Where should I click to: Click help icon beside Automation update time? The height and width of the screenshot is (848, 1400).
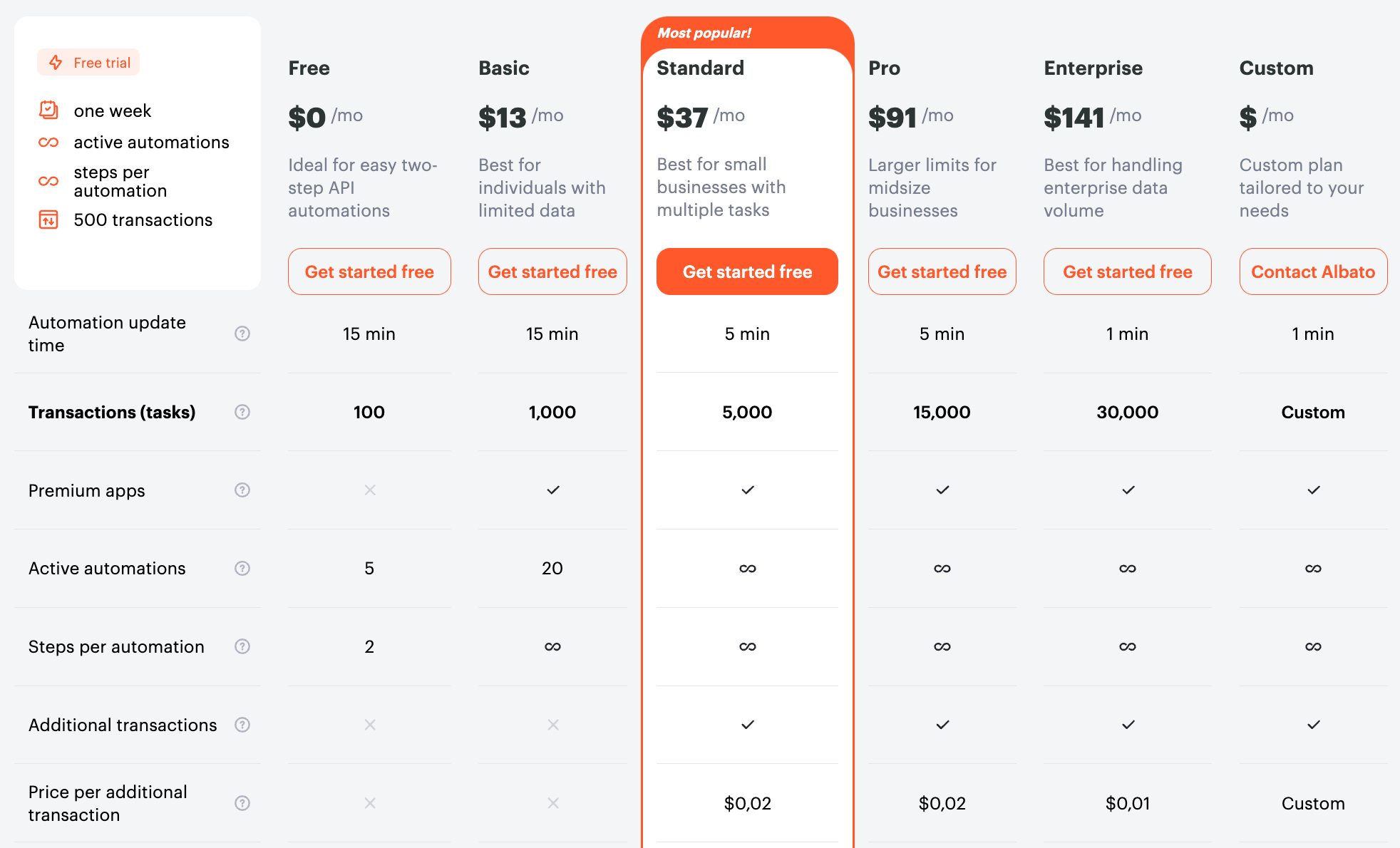coord(242,333)
